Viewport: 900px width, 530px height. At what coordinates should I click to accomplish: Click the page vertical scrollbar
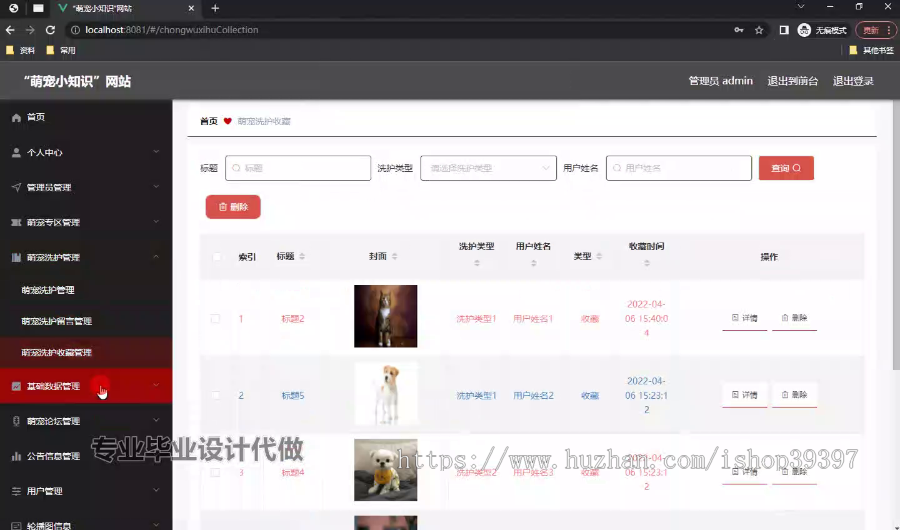[896, 234]
